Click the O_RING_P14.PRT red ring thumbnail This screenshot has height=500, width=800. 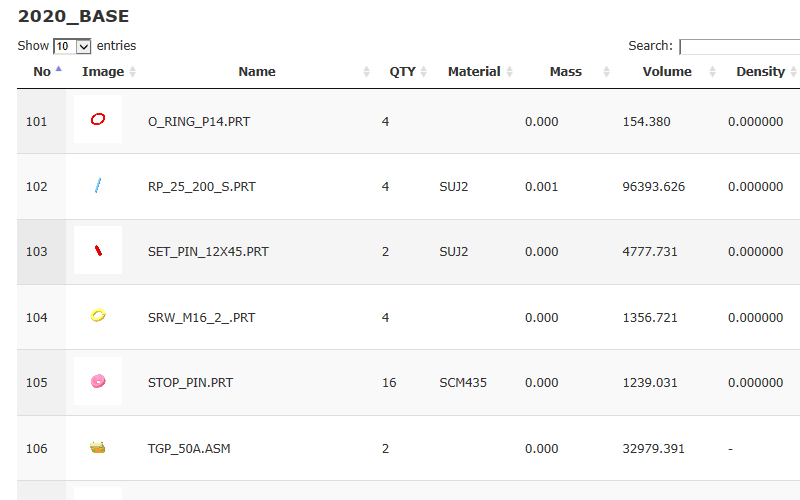click(x=98, y=120)
